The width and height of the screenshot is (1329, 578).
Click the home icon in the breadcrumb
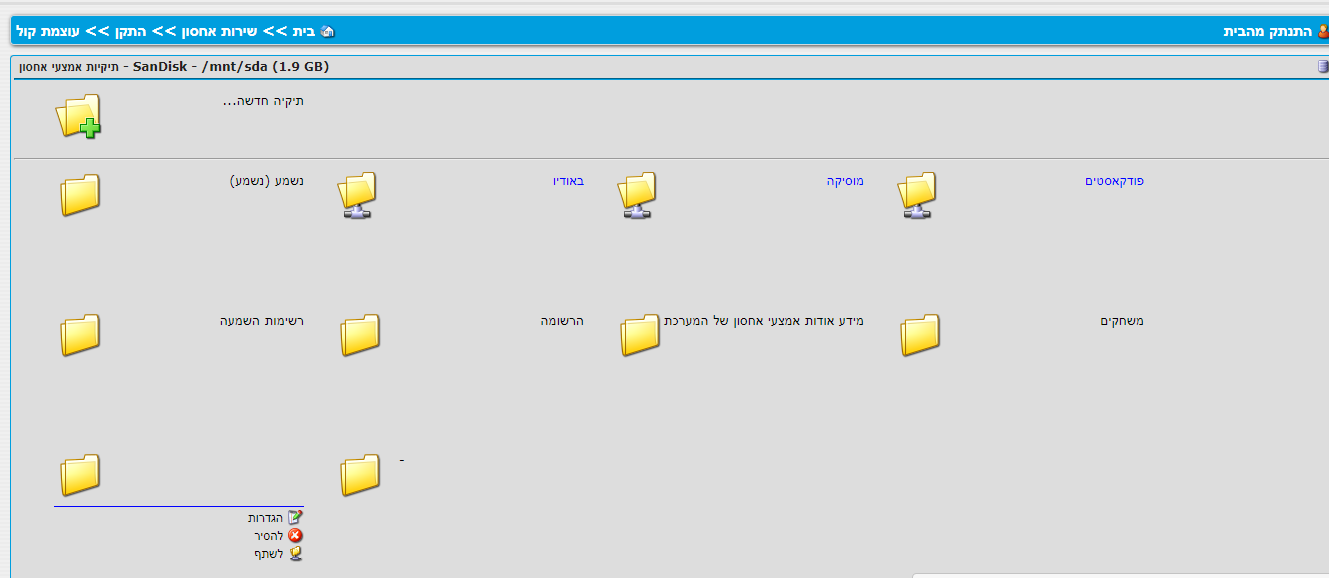[327, 31]
